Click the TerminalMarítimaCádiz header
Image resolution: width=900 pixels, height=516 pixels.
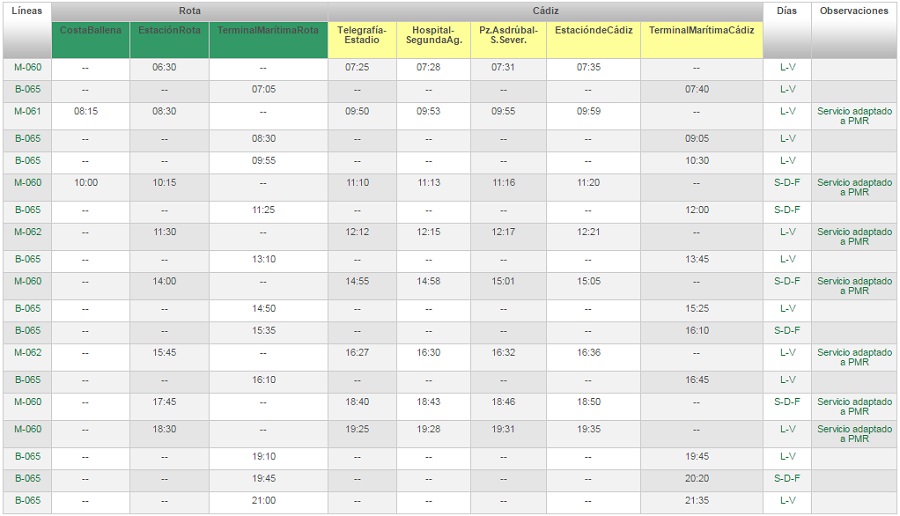[701, 31]
